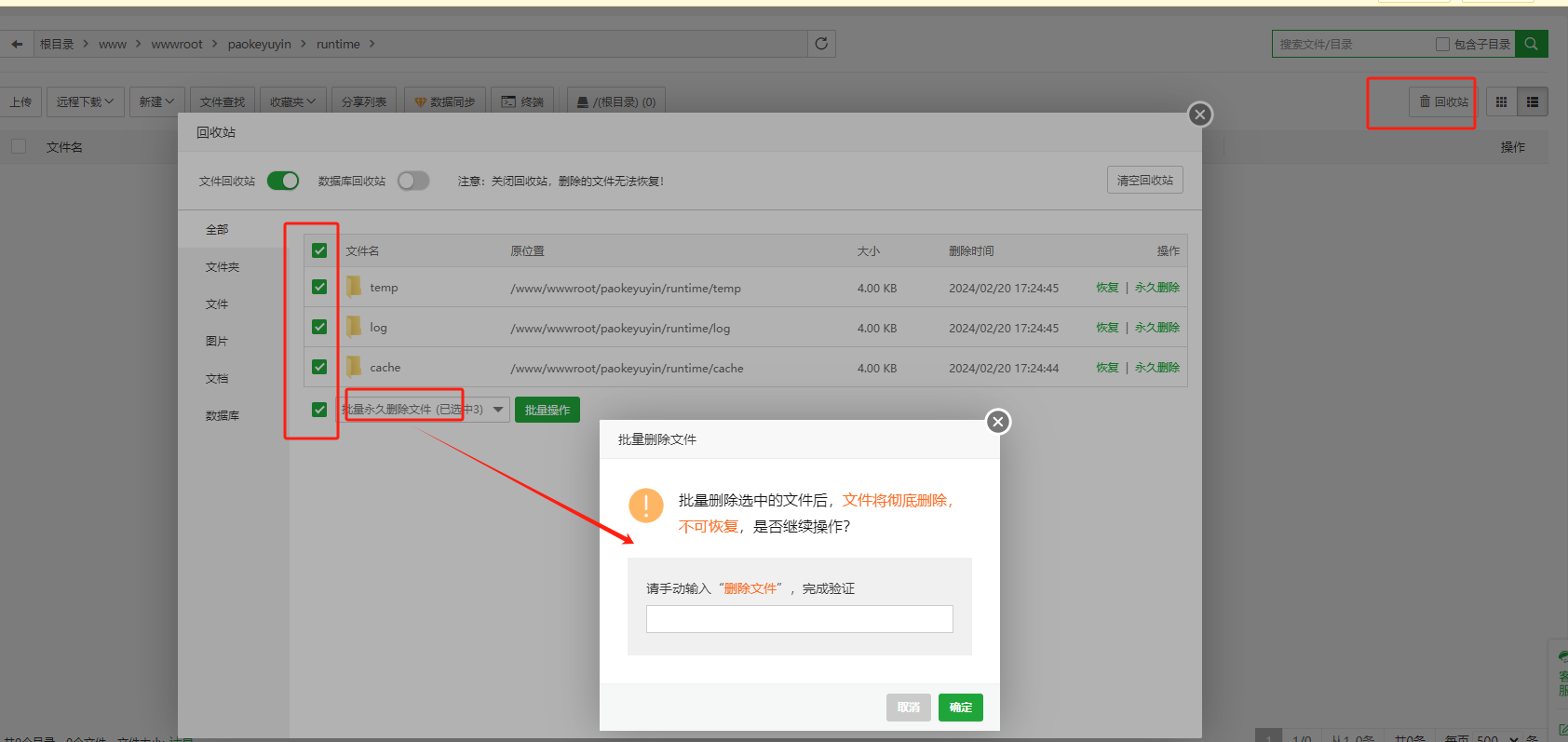Click the cache folder icon

[354, 368]
